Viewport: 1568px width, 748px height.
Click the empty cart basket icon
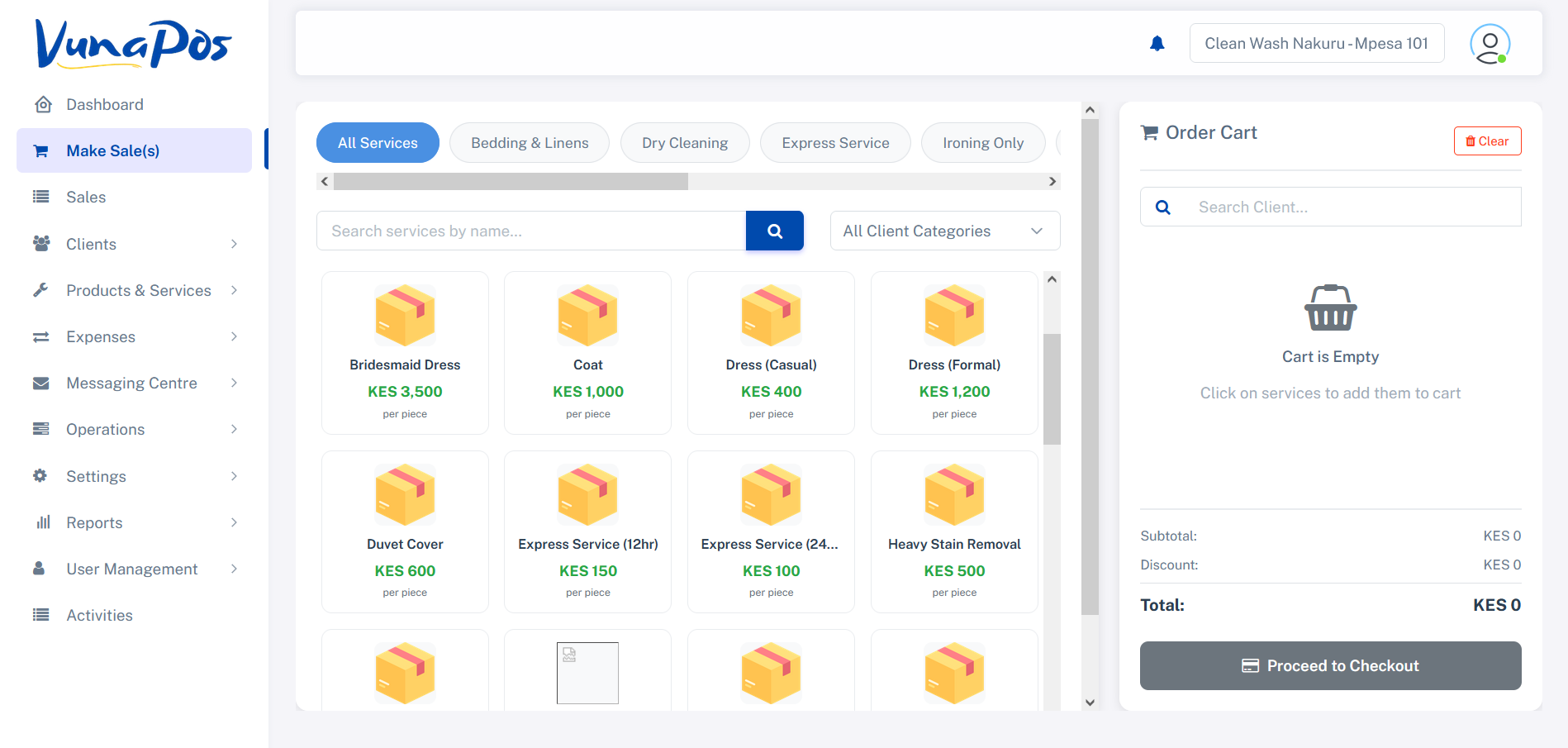click(1330, 307)
